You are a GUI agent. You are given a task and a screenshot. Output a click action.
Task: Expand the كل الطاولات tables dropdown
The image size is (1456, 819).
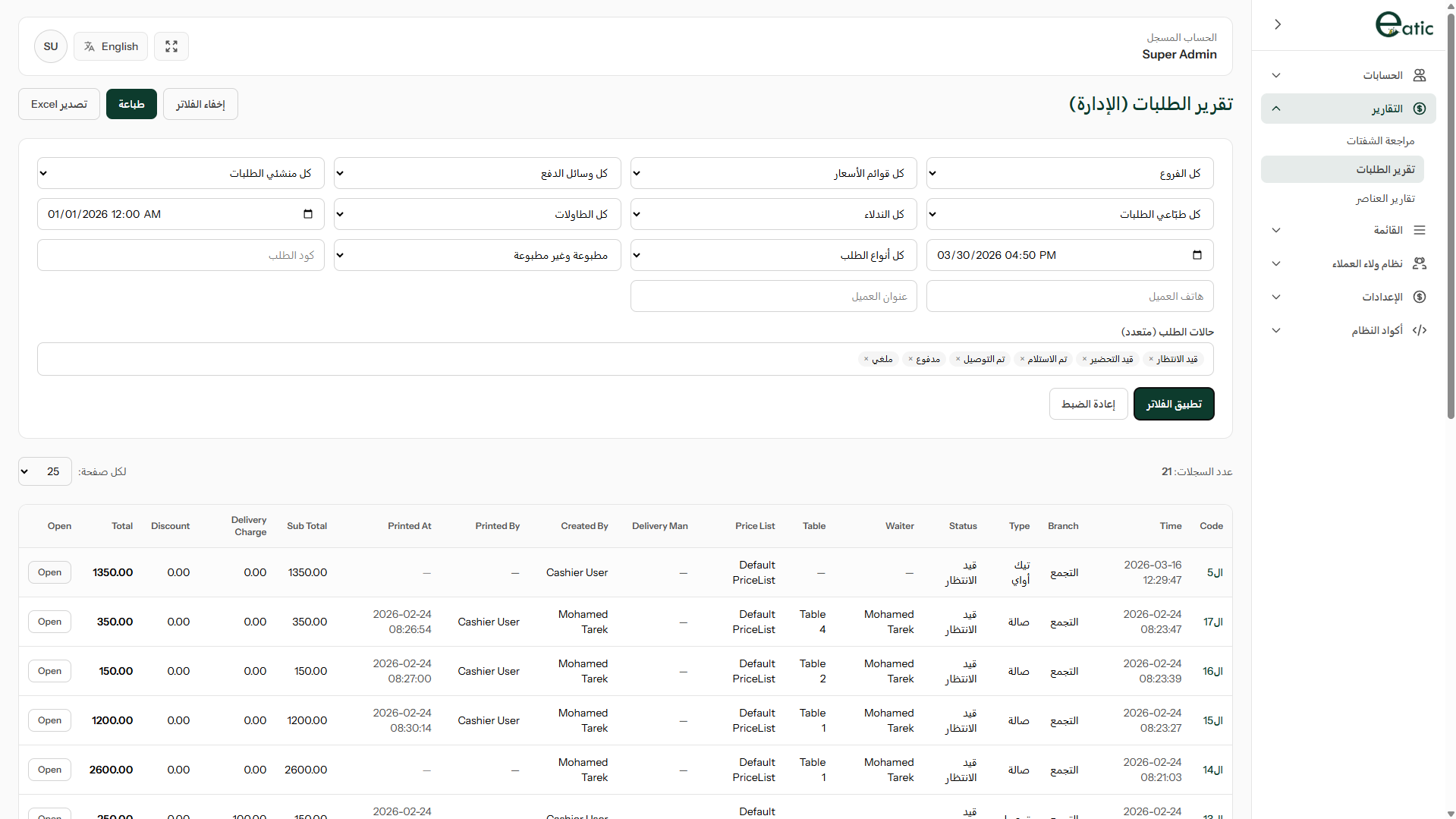pos(476,214)
